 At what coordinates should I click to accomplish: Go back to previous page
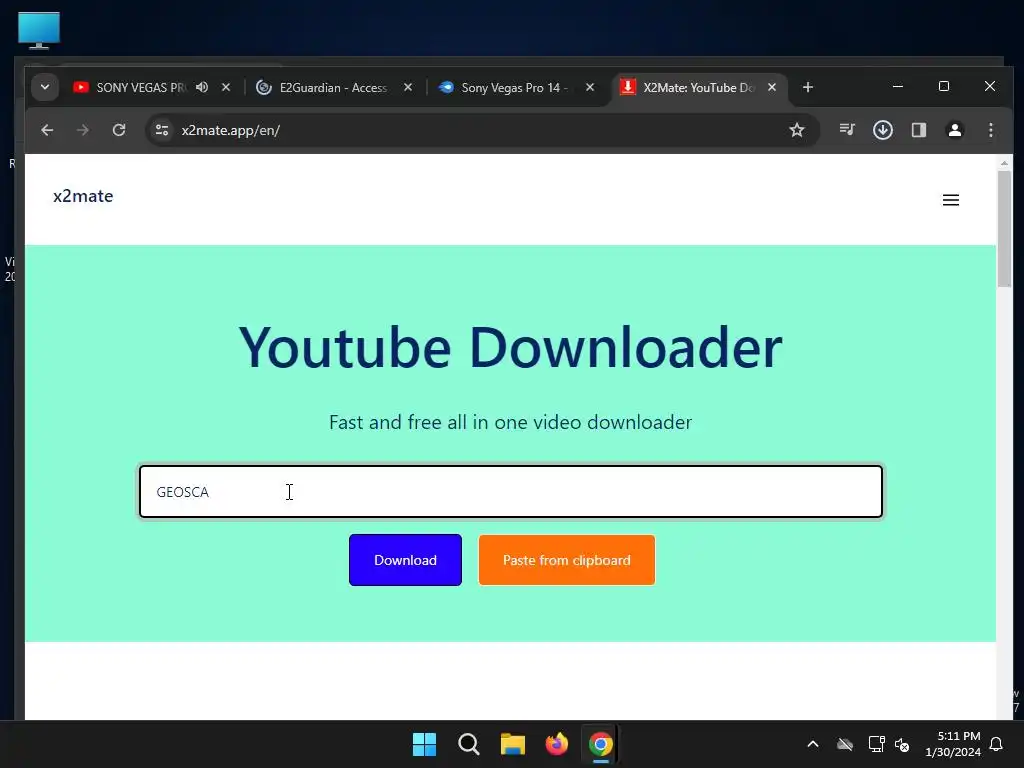click(47, 130)
